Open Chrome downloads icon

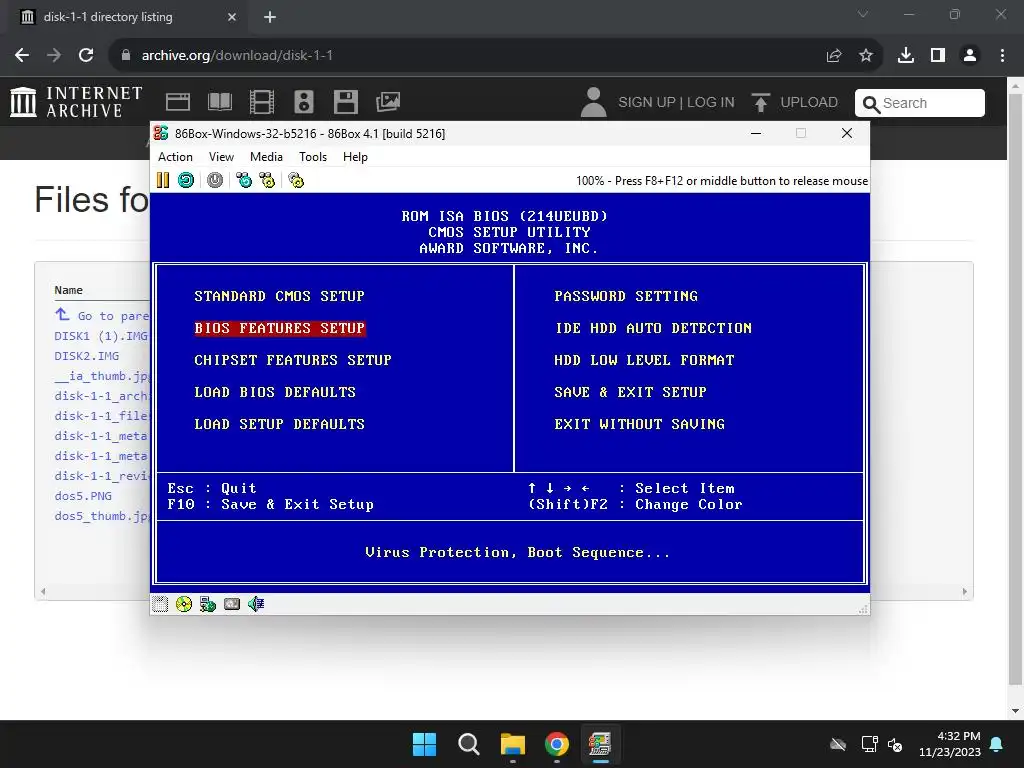tap(906, 56)
